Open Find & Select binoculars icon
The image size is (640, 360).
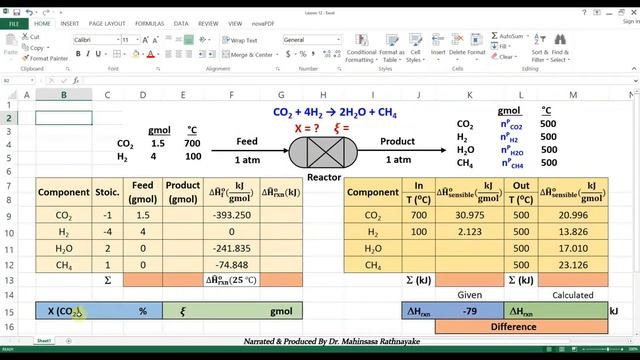tap(560, 40)
